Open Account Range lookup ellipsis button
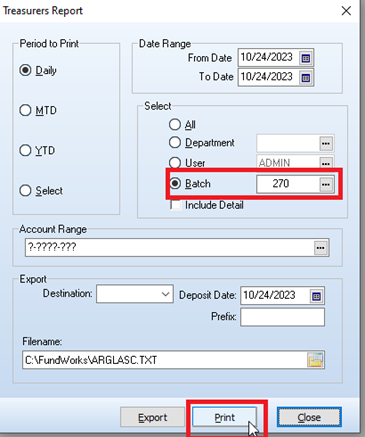The height and width of the screenshot is (437, 365). (320, 248)
